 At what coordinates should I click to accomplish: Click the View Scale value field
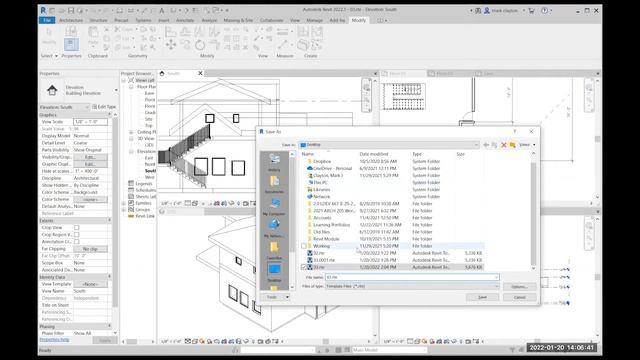point(90,122)
